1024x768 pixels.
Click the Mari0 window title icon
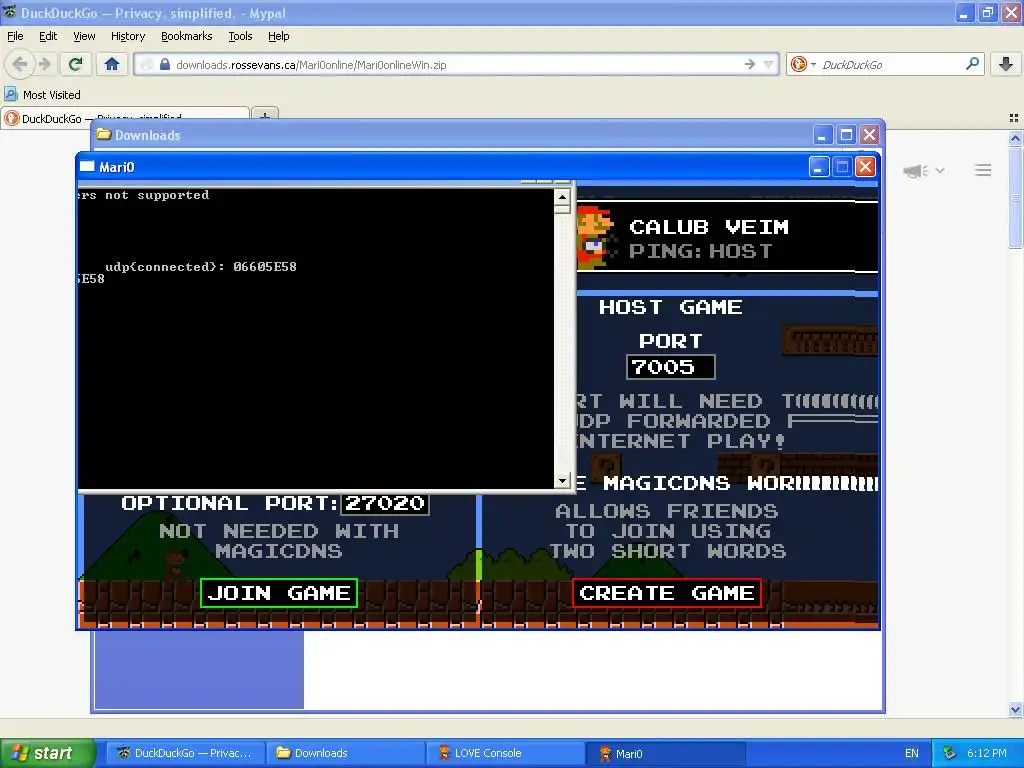click(87, 167)
